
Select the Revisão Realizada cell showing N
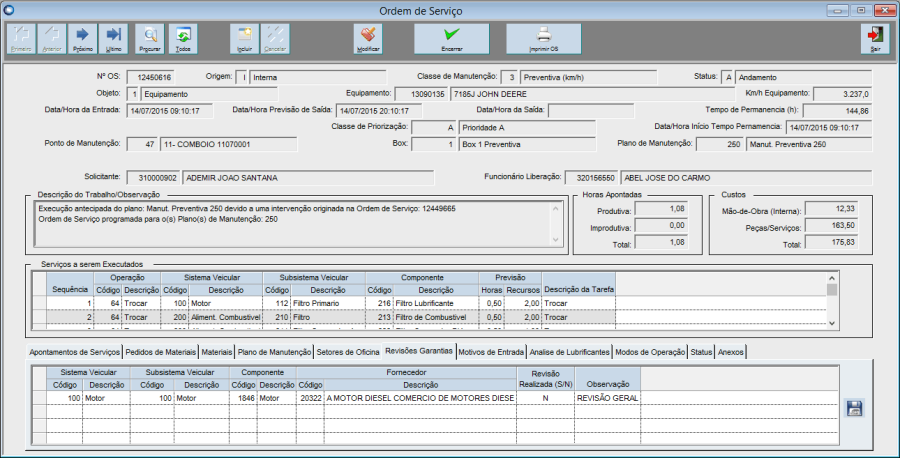[x=544, y=397]
